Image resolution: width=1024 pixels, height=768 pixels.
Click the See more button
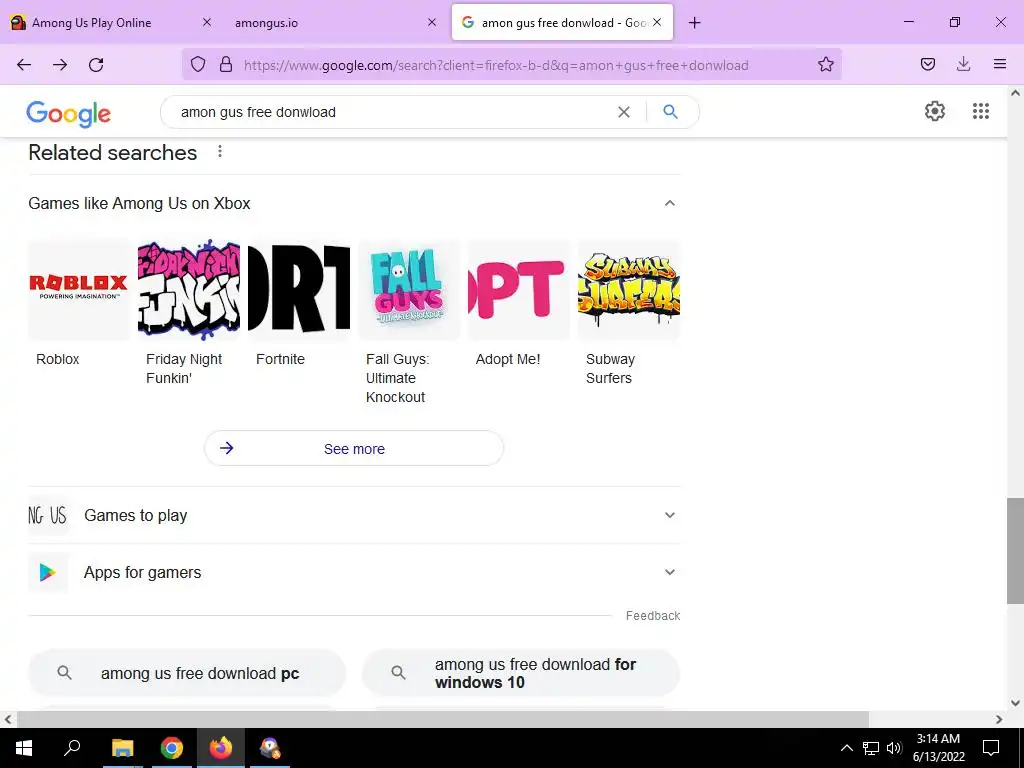354,448
